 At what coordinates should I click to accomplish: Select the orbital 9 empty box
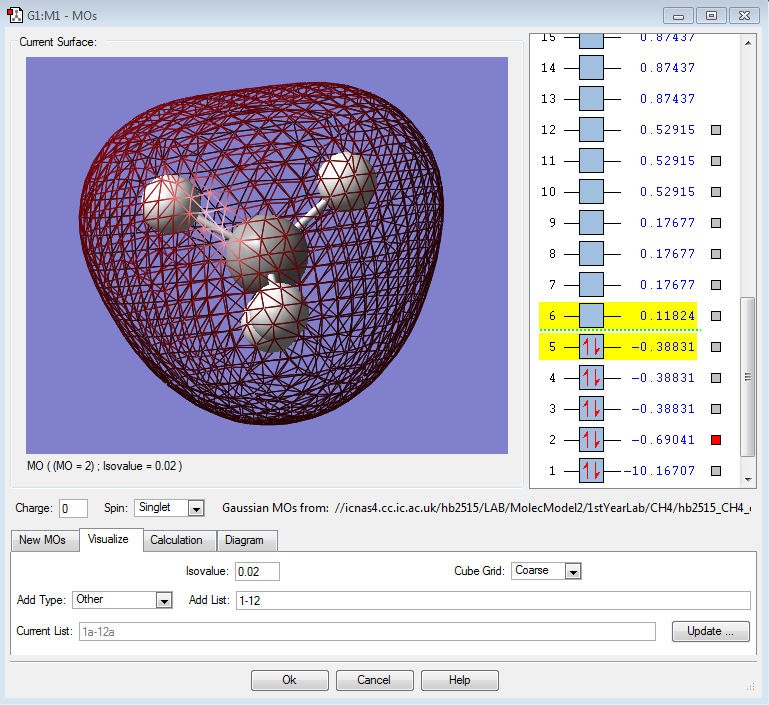click(x=591, y=223)
